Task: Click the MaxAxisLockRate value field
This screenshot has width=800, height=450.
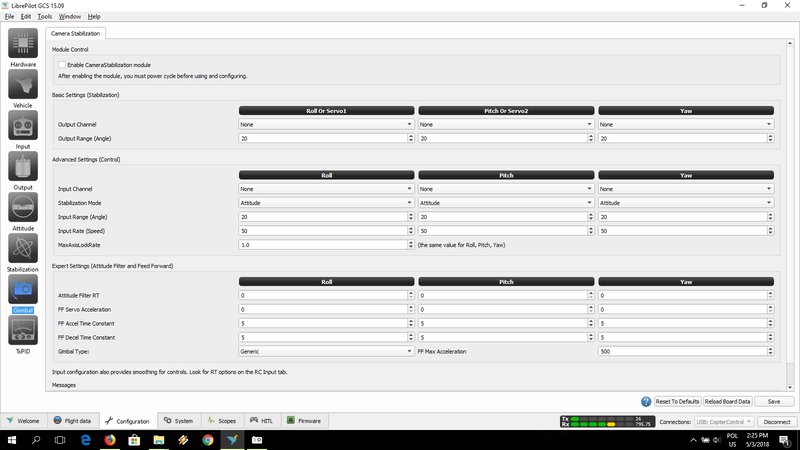Action: coord(323,244)
